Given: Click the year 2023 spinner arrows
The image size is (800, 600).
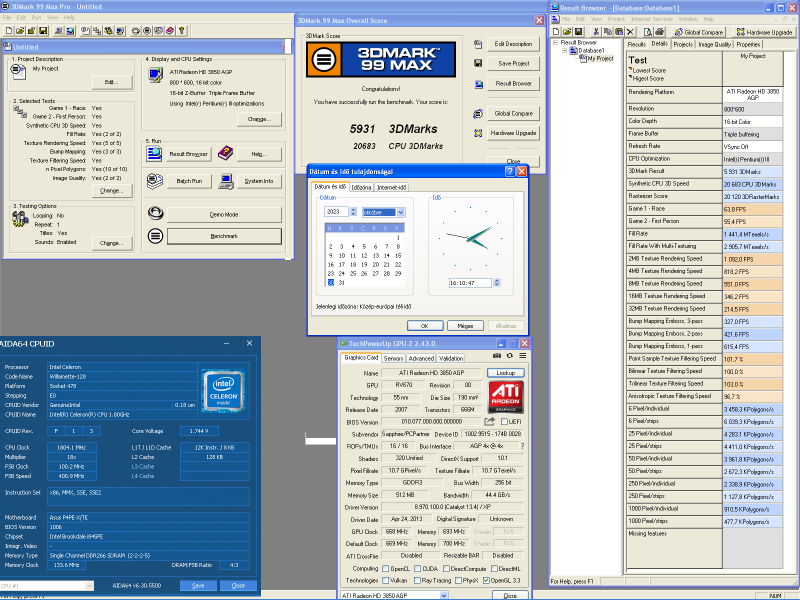Looking at the screenshot, I should [353, 212].
